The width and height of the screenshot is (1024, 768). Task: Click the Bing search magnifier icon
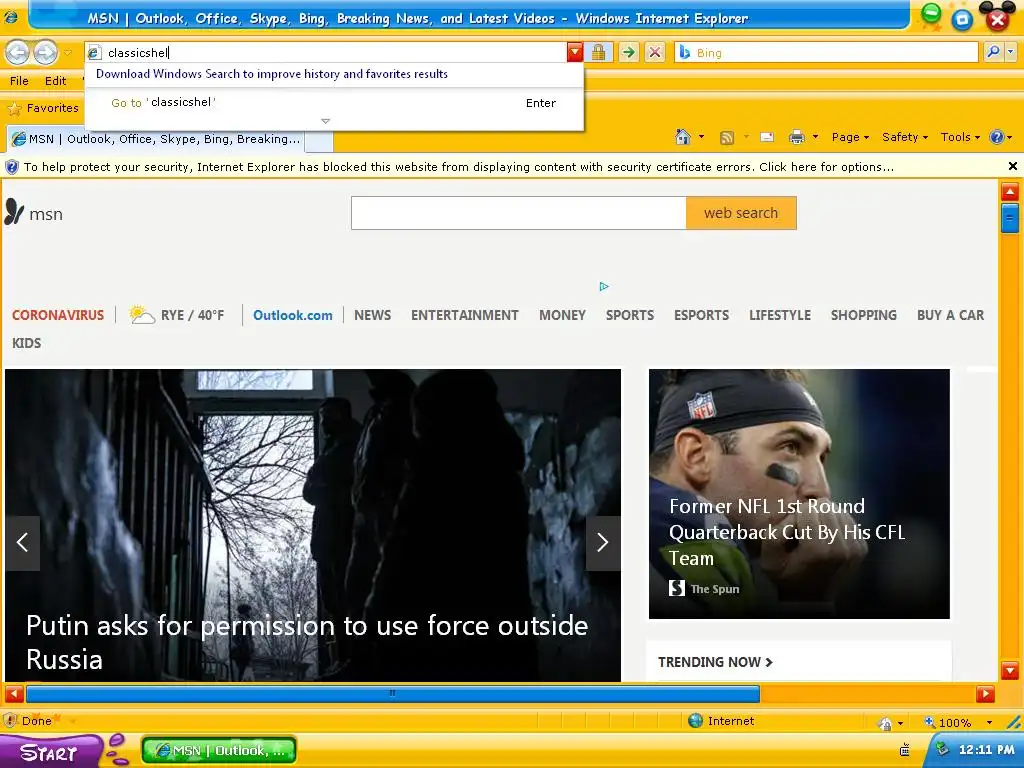coord(993,52)
